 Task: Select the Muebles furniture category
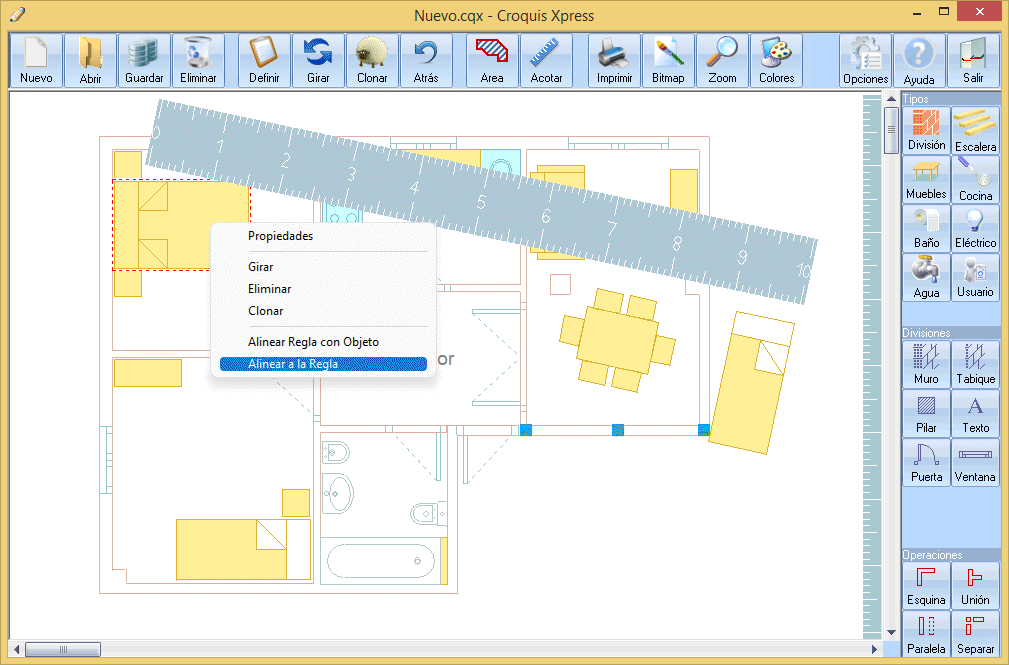[926, 179]
